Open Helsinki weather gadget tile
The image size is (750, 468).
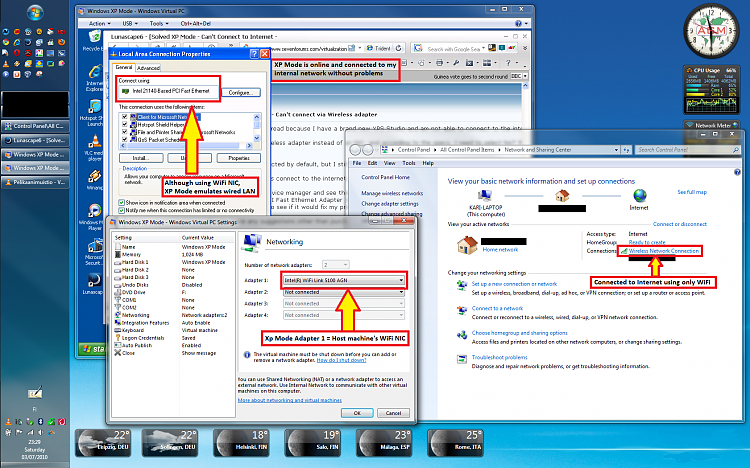242,443
